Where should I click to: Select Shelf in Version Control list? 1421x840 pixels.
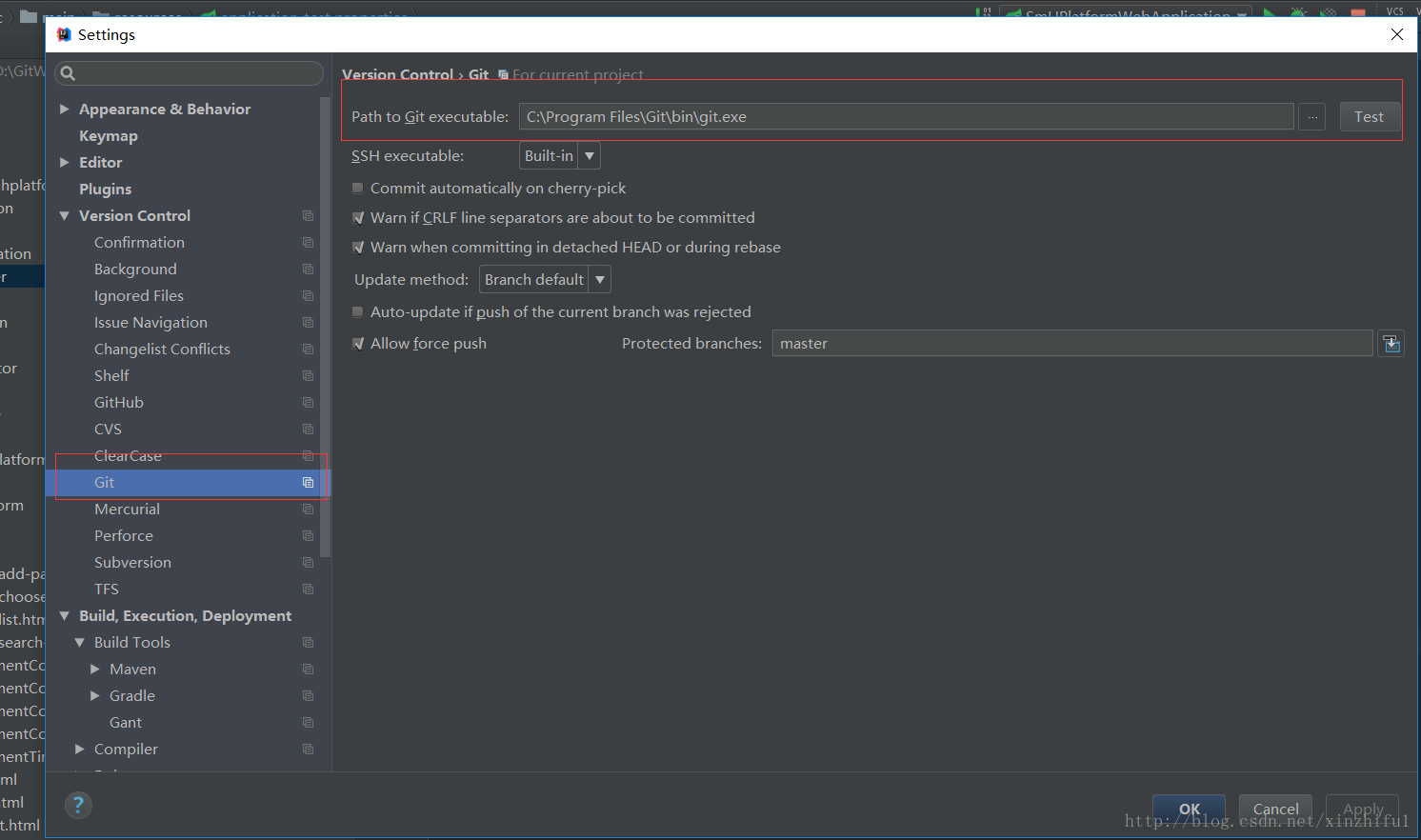pos(111,376)
